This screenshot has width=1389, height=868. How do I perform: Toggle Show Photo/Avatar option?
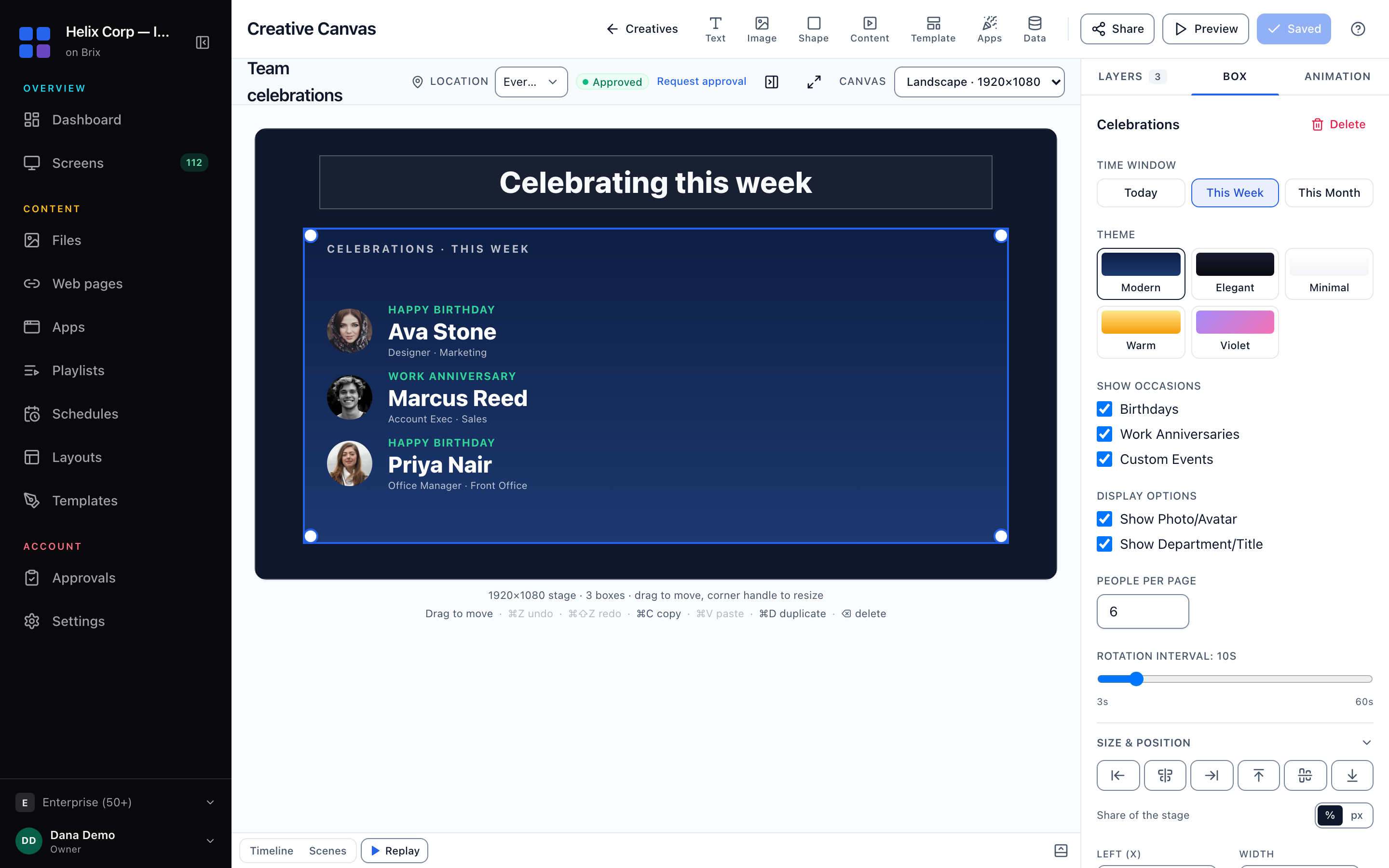tap(1104, 519)
